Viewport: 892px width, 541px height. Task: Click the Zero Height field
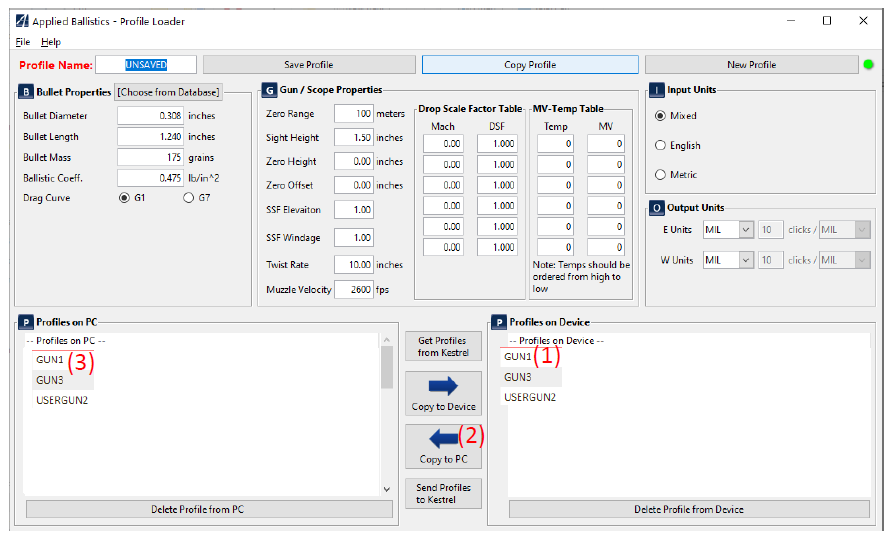tap(354, 162)
